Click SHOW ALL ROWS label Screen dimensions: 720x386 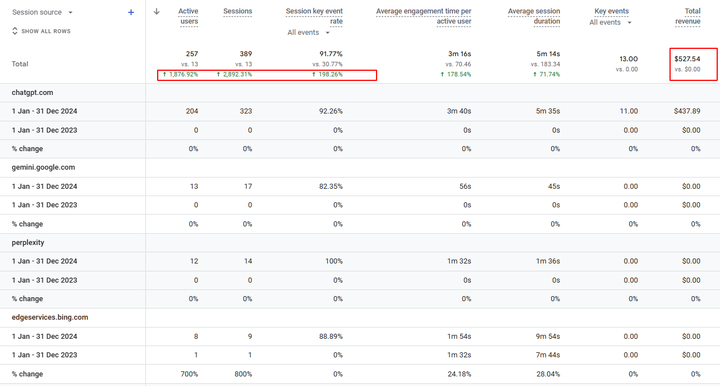click(x=46, y=31)
